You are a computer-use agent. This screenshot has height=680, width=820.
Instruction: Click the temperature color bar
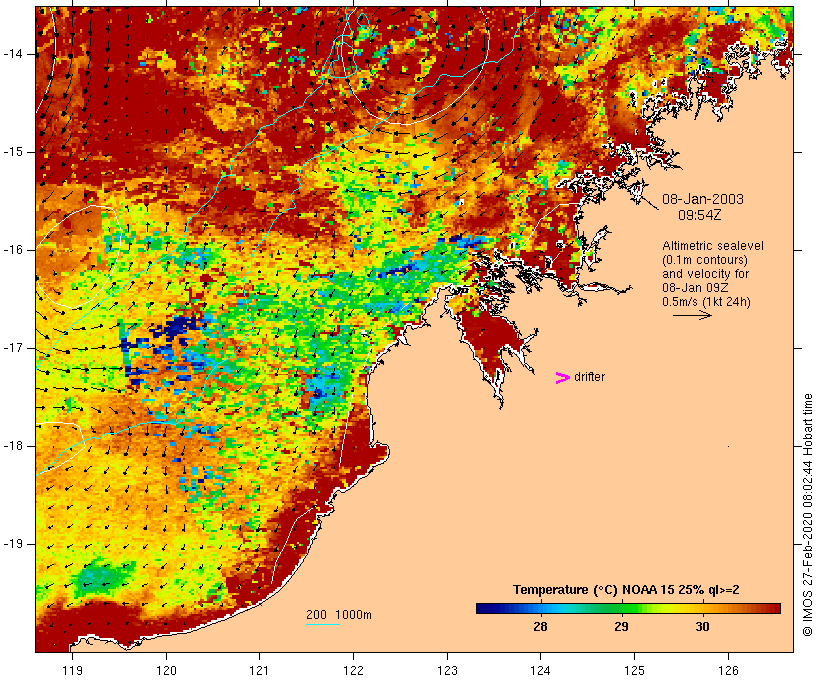point(628,608)
